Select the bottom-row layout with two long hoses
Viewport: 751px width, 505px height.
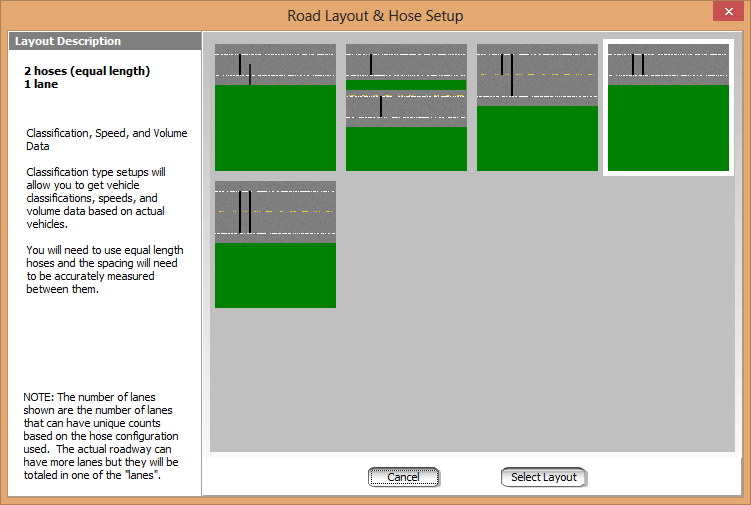pyautogui.click(x=275, y=244)
